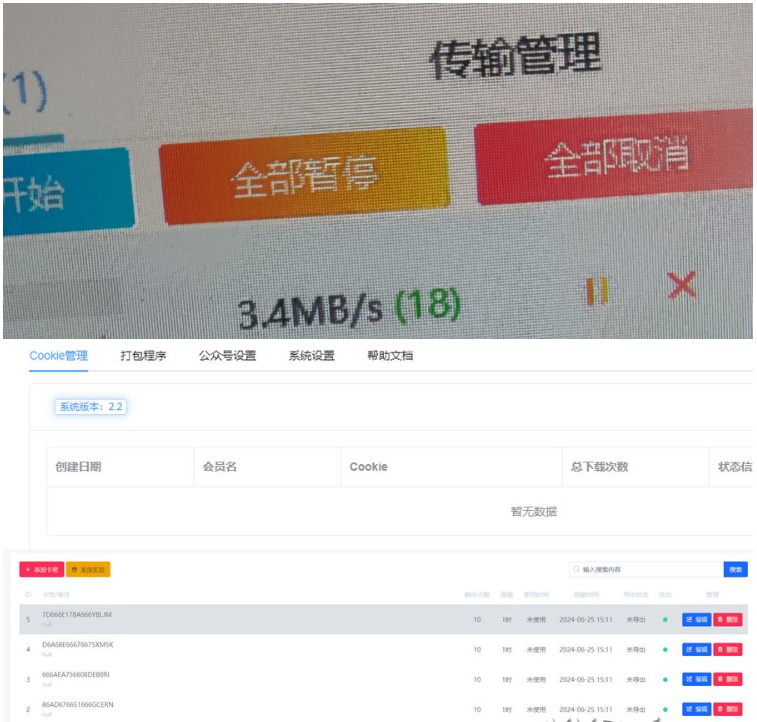The image size is (757, 722).
Task: Delete the 666AEA756608DEB0RJ card row
Action: coord(728,679)
